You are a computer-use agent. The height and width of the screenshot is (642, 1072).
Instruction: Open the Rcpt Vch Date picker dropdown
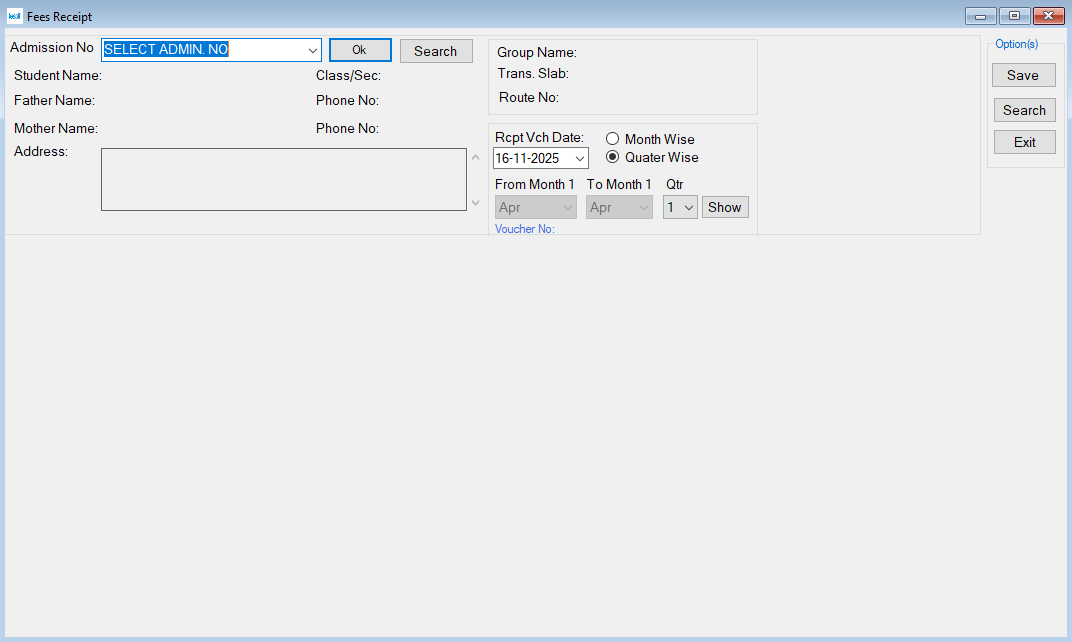click(579, 159)
